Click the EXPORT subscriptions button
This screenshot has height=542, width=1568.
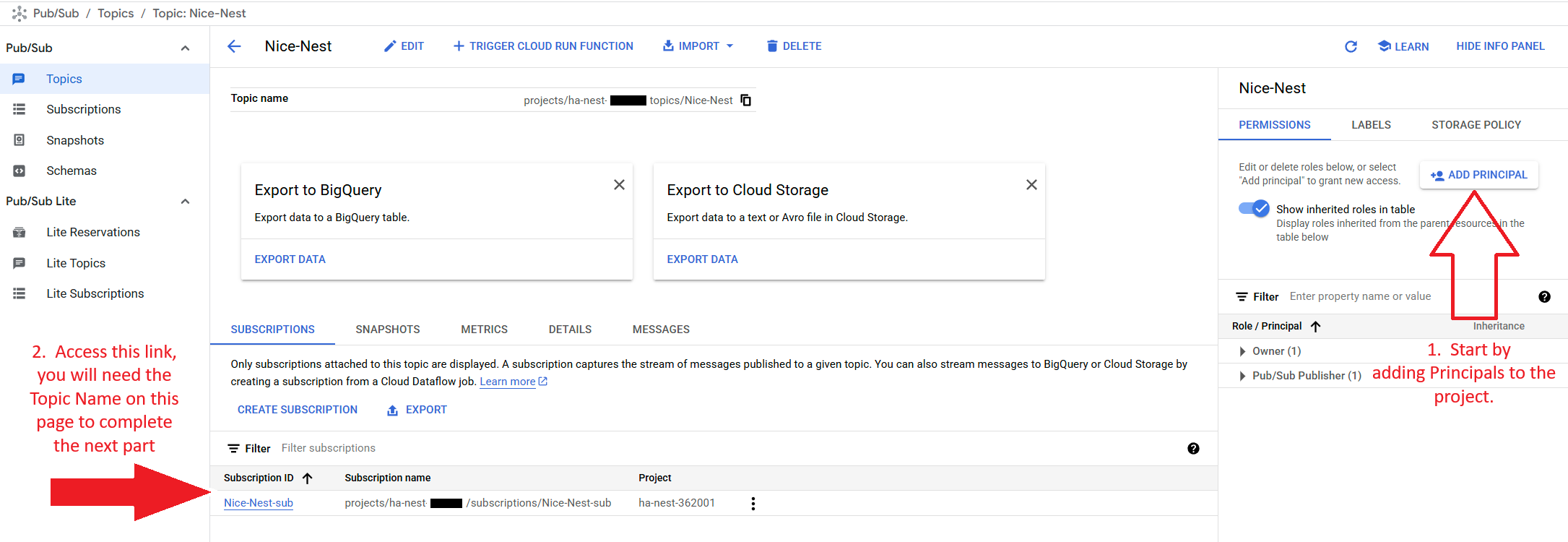click(417, 410)
